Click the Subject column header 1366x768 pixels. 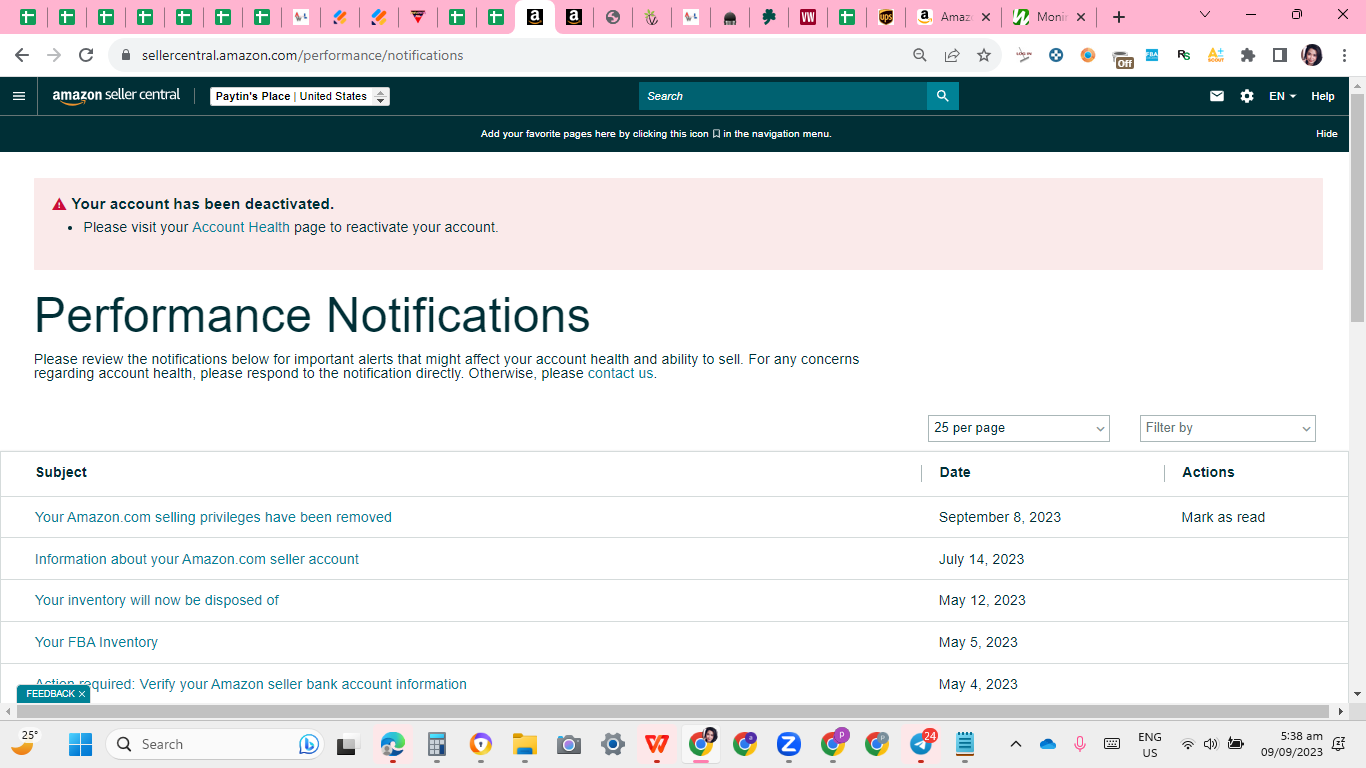pos(61,472)
